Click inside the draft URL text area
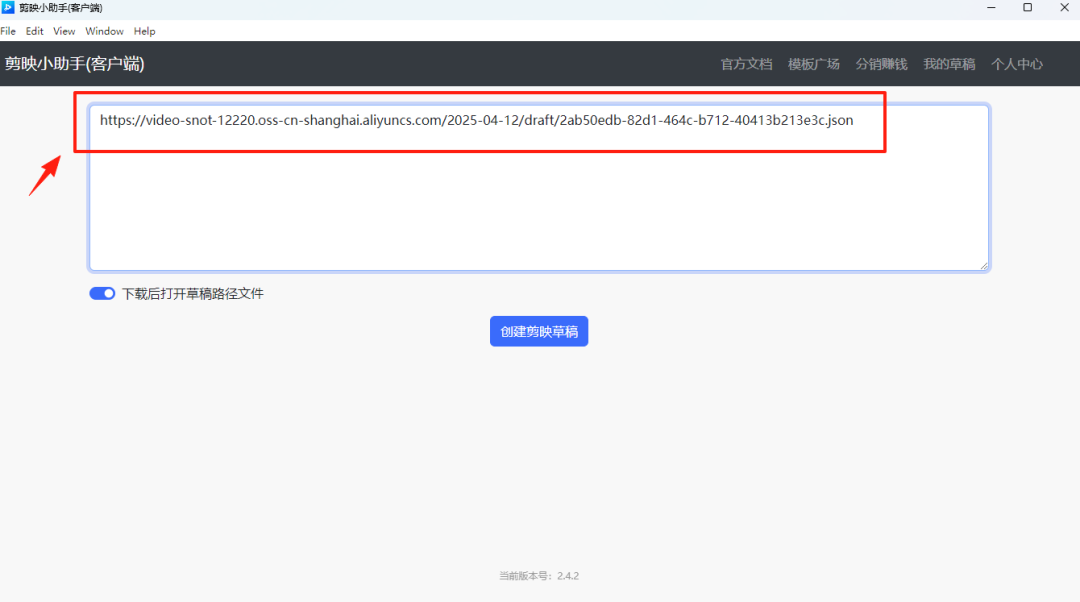 coord(539,187)
